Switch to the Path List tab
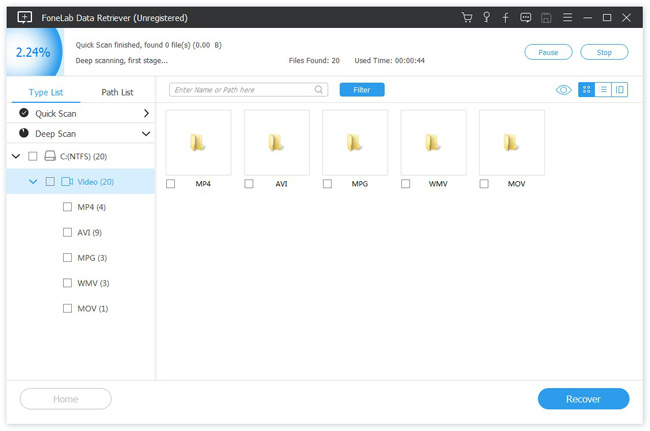 117,92
